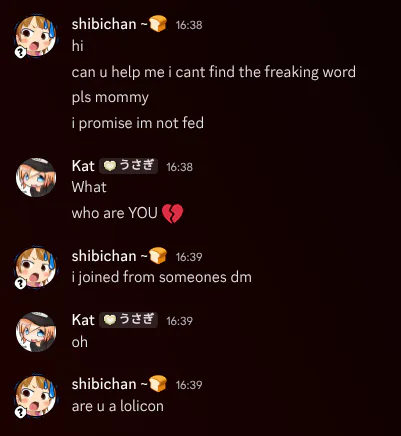
Task: Open the うさぎ server tag above "What"
Action: [x=128, y=166]
